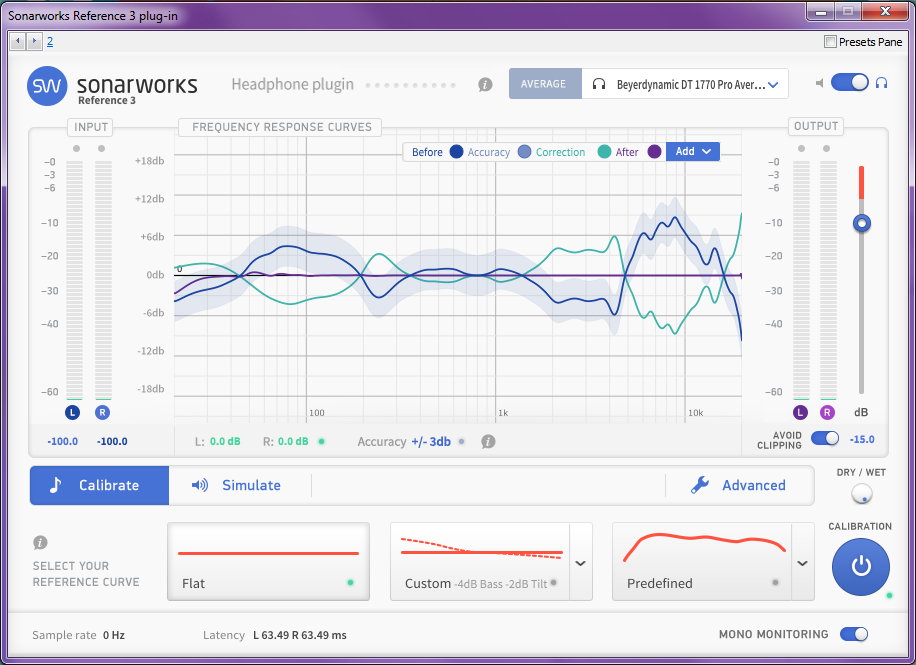Select the Predefined reference curve
The width and height of the screenshot is (916, 665).
pyautogui.click(x=702, y=562)
